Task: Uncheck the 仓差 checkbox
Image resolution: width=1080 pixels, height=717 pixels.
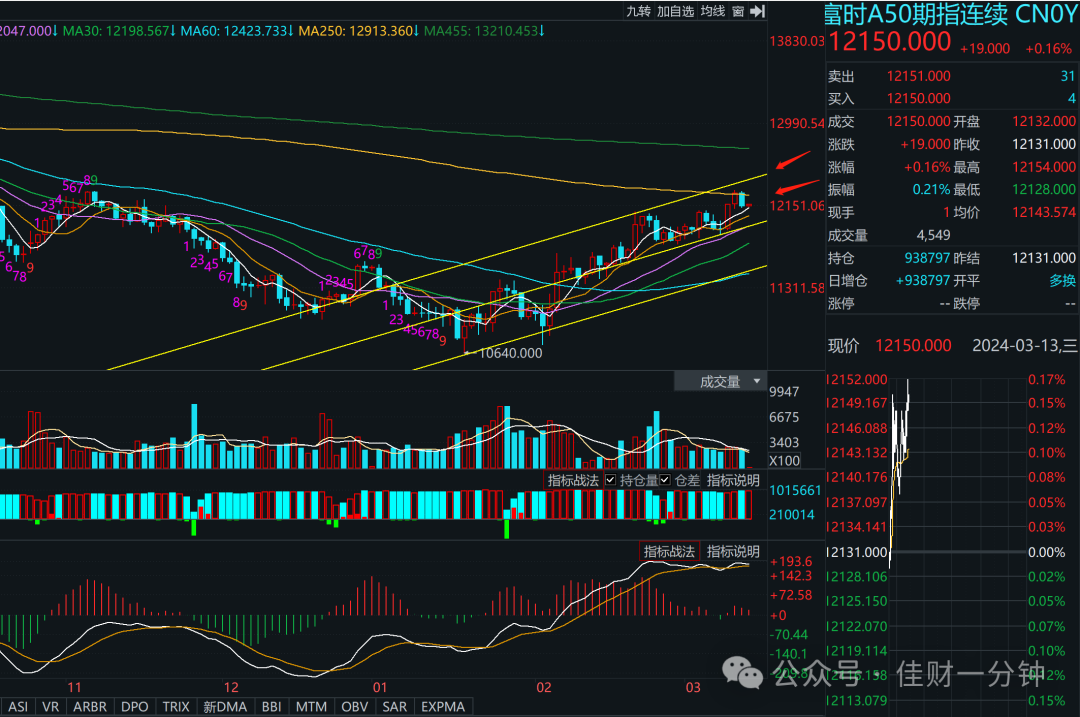Action: [x=665, y=479]
